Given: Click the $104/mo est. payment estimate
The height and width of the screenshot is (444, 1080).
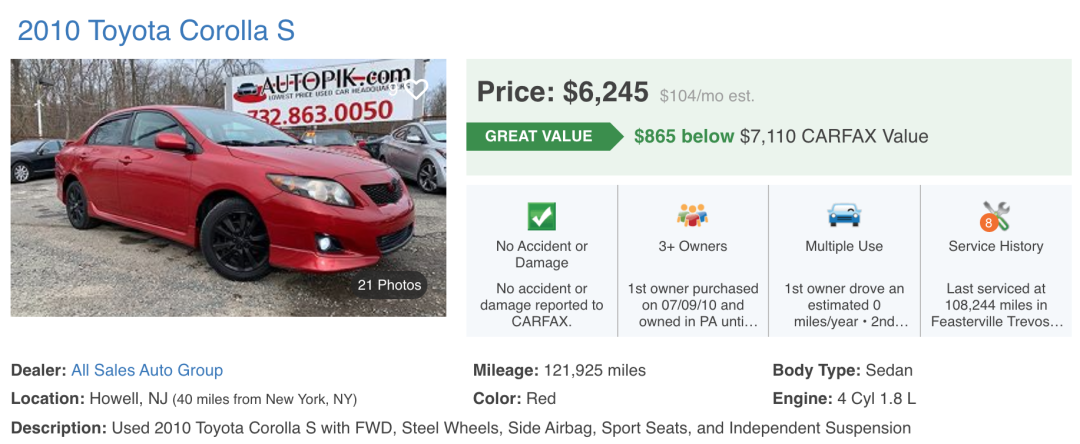Looking at the screenshot, I should [707, 96].
